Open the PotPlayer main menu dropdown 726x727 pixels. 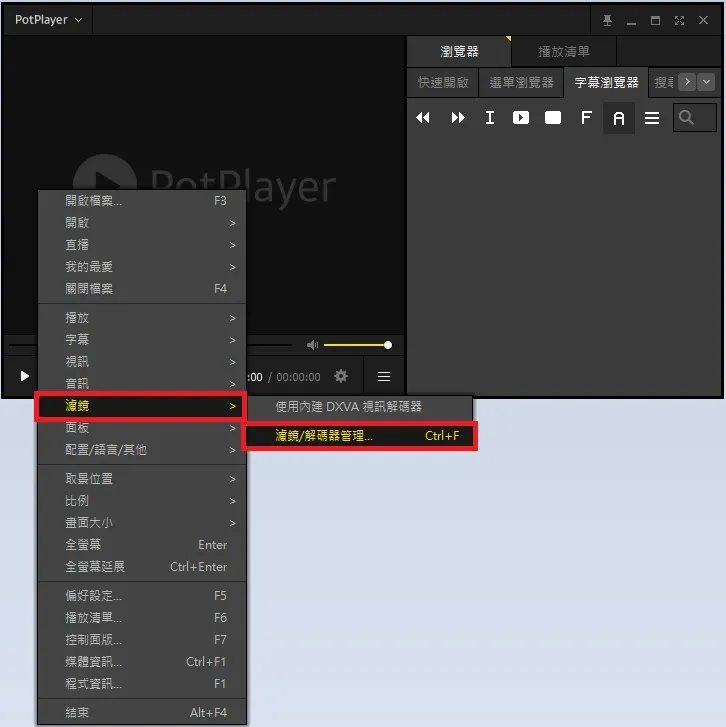(x=48, y=20)
